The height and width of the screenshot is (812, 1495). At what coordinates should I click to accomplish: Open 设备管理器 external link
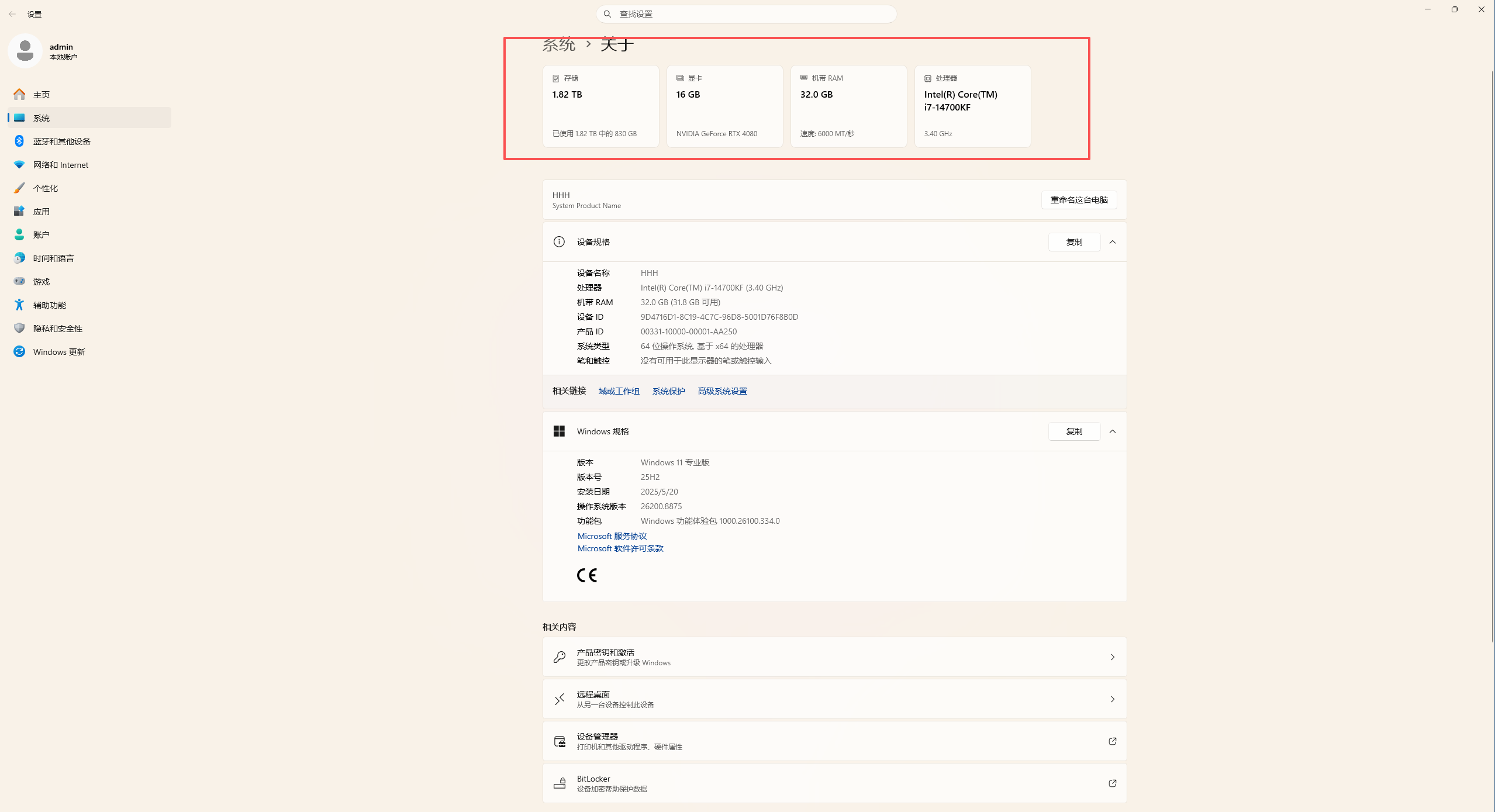pos(834,741)
